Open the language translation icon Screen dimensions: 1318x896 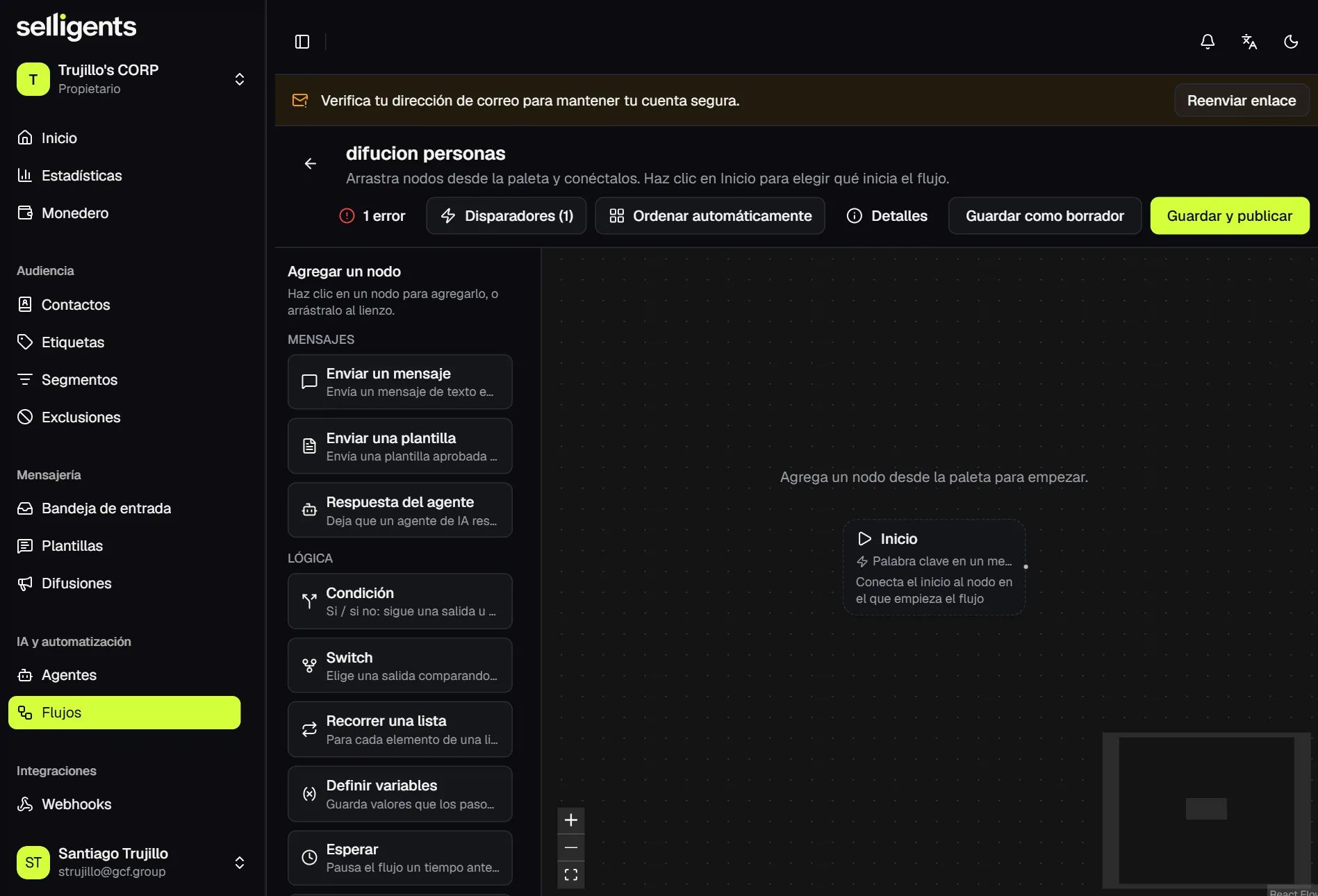1249,42
